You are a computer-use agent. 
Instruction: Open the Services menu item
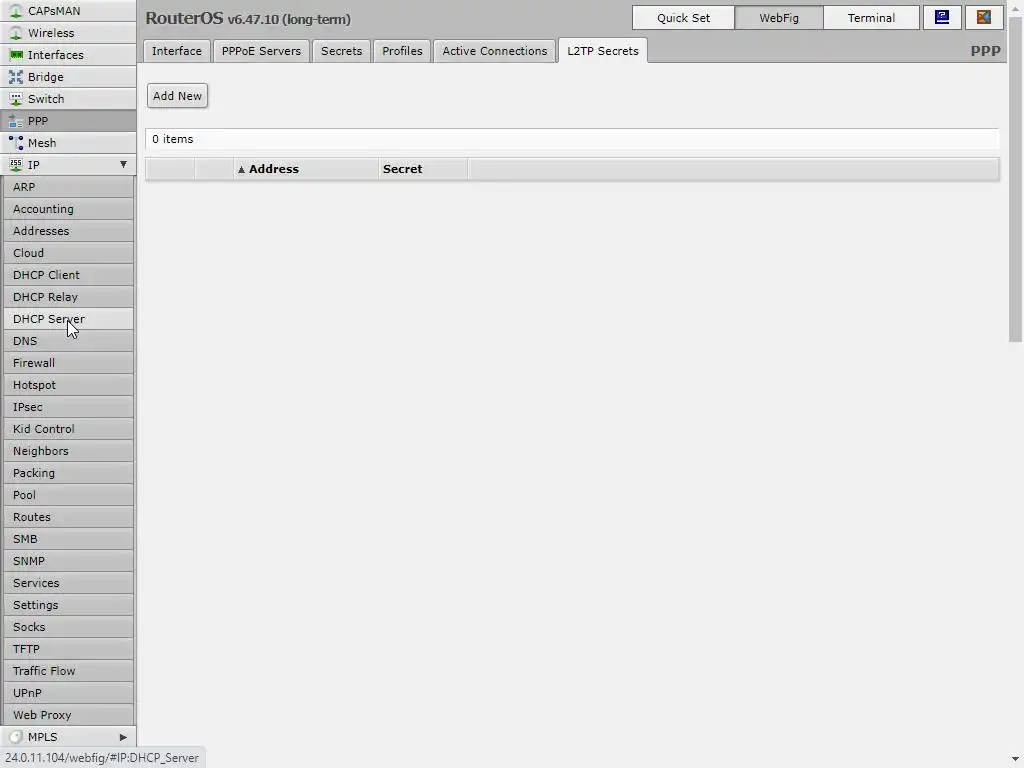tap(69, 583)
